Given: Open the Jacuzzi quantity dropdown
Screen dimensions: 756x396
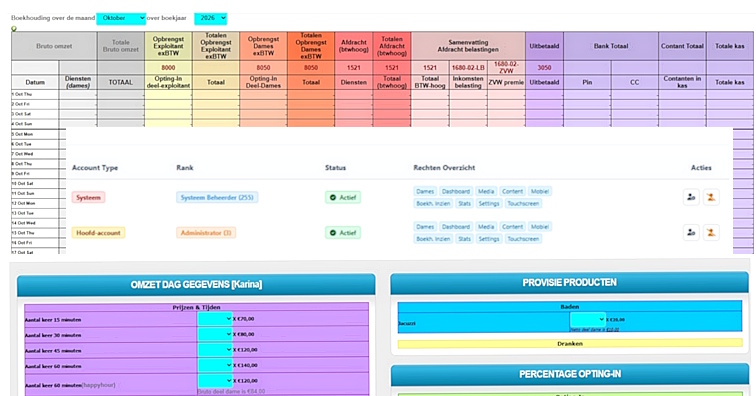Looking at the screenshot, I should click(587, 319).
